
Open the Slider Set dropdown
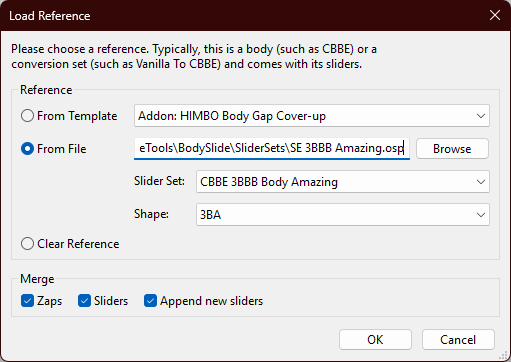343,182
